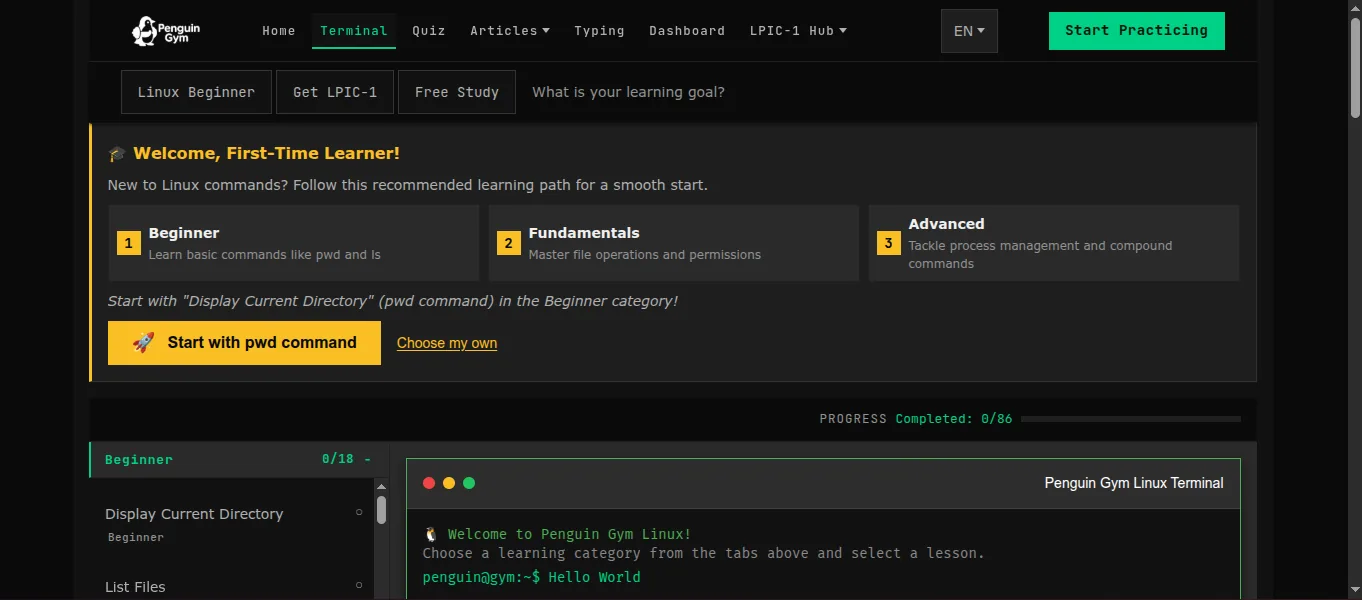Click the terminal prompt input line
The width and height of the screenshot is (1362, 600).
823,577
